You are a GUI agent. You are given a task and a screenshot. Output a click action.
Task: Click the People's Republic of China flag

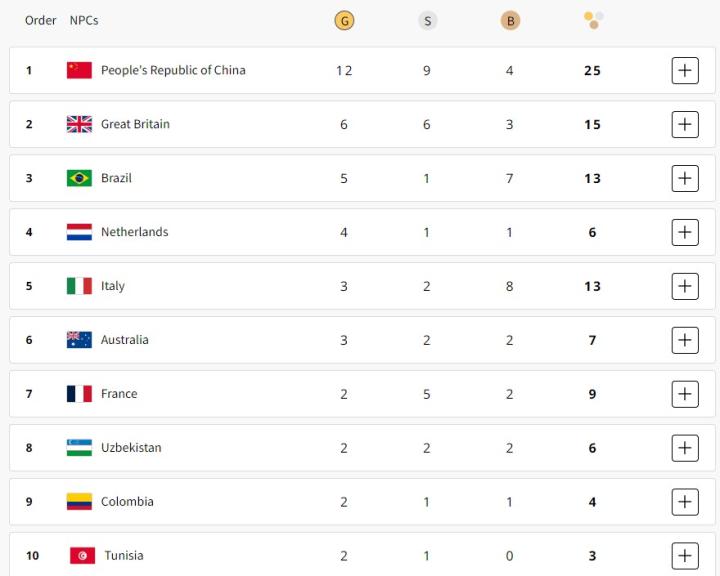tap(79, 70)
